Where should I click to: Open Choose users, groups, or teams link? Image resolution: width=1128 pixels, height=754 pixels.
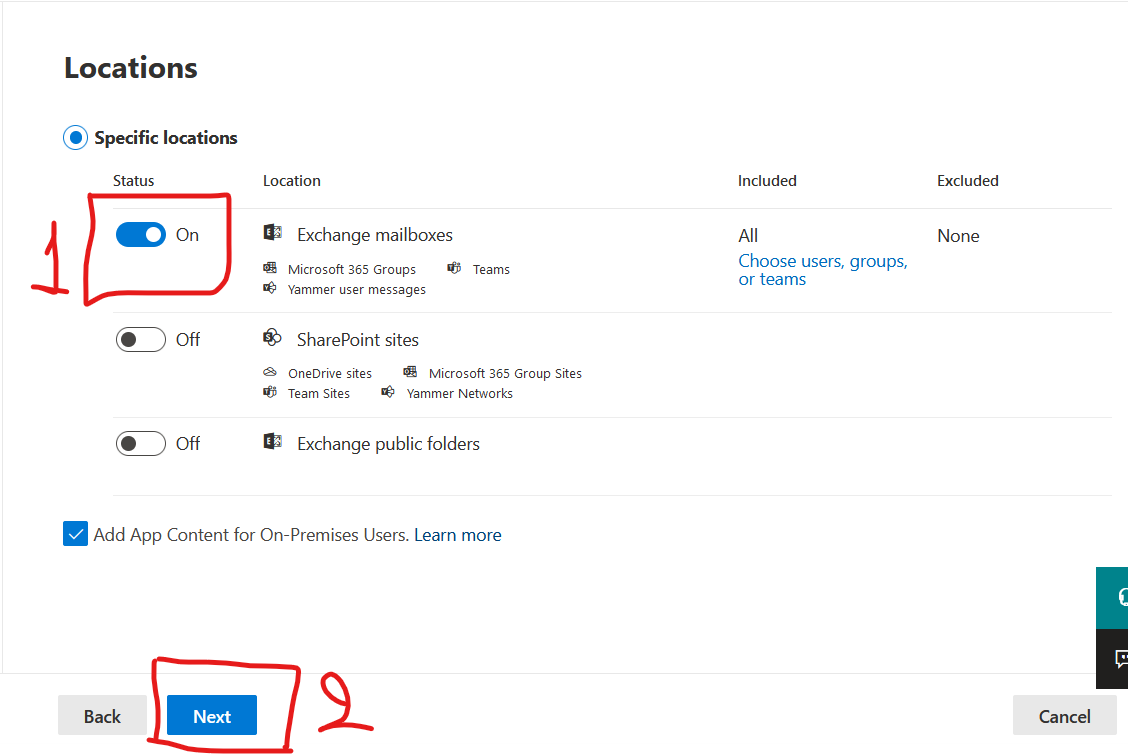pos(823,270)
